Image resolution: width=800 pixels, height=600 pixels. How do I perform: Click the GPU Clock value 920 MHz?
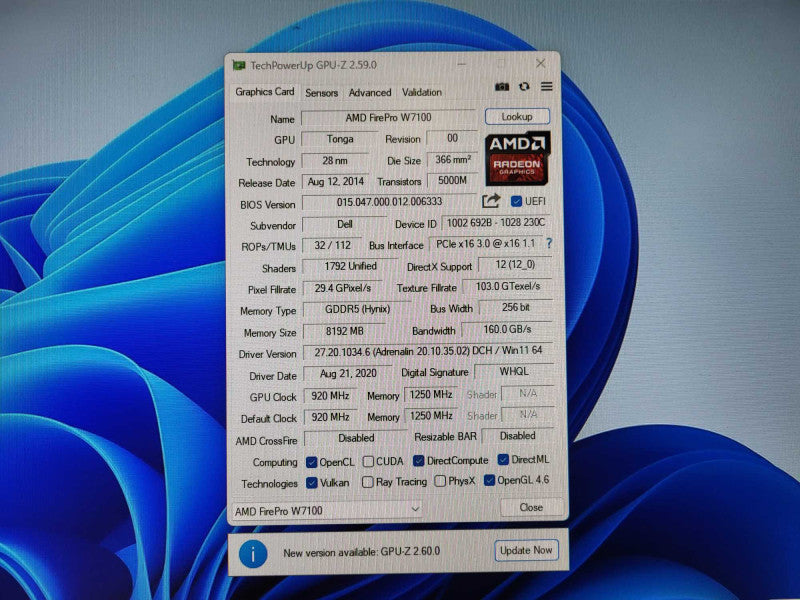tap(330, 395)
